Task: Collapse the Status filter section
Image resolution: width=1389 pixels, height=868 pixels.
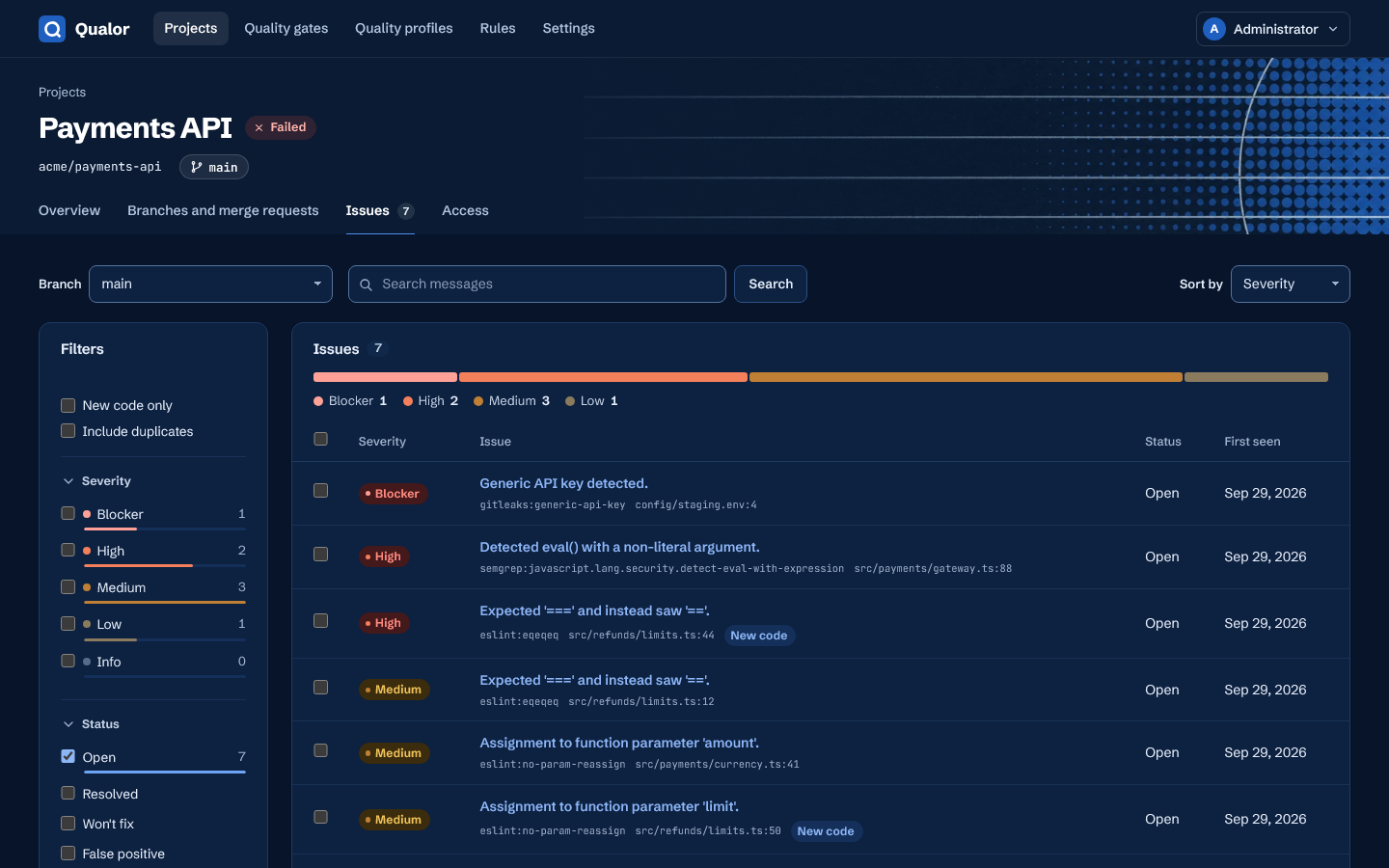Action: 91,724
